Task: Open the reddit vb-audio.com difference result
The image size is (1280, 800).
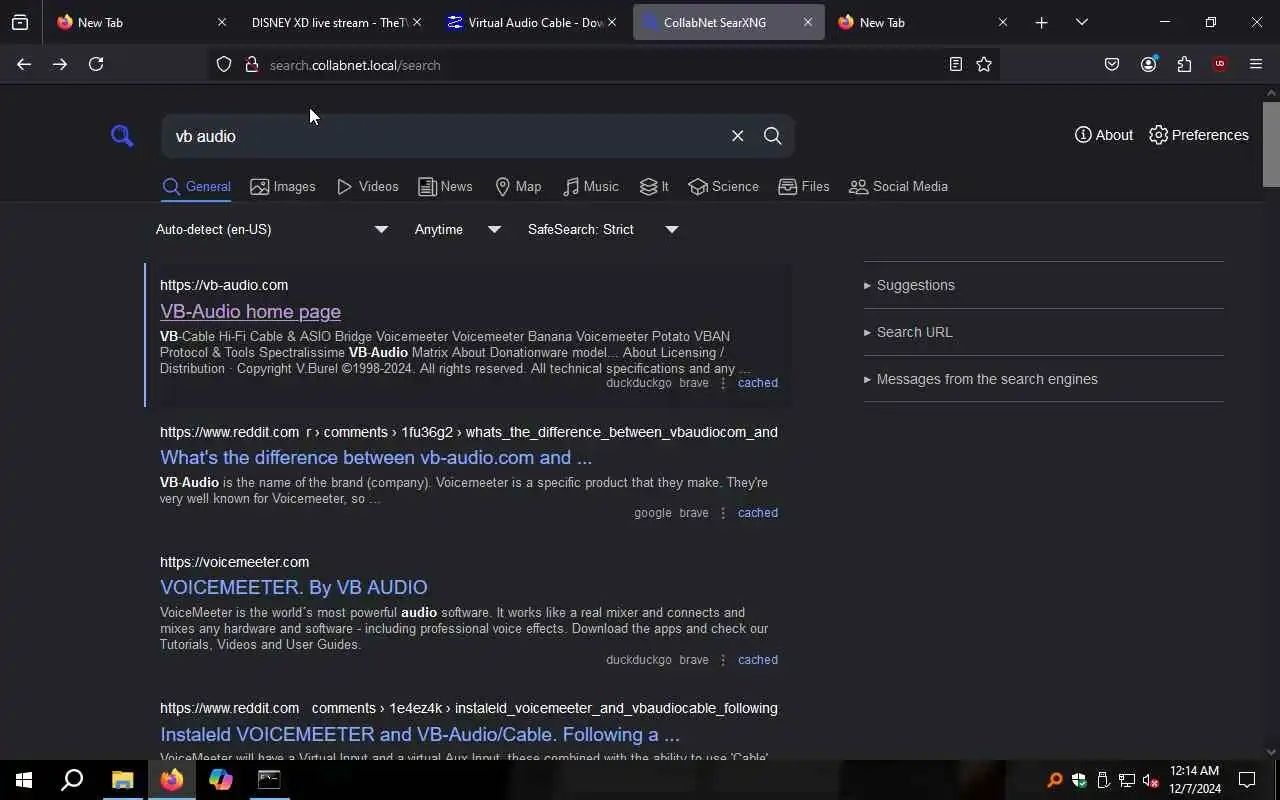Action: [376, 457]
